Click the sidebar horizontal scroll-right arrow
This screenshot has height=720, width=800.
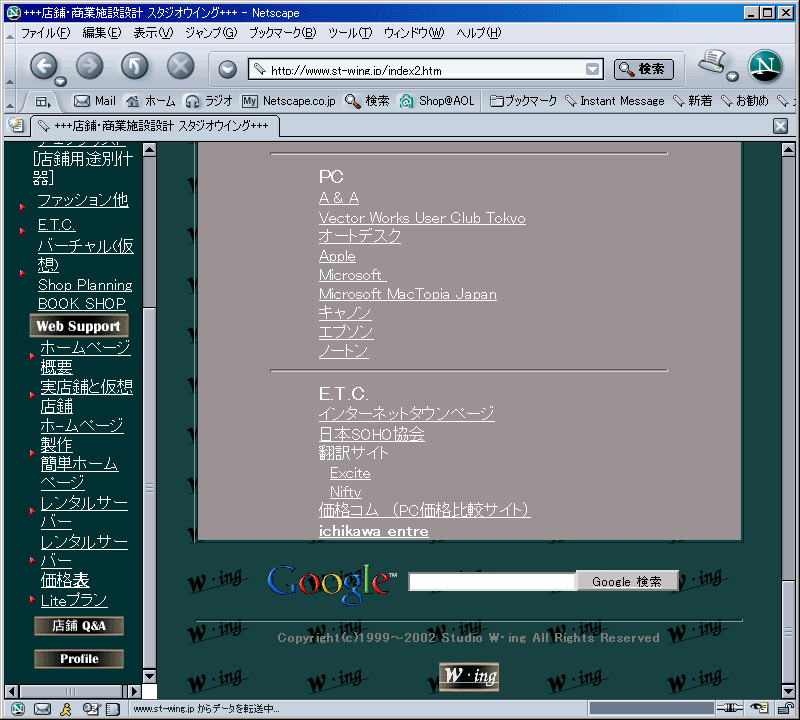click(135, 691)
